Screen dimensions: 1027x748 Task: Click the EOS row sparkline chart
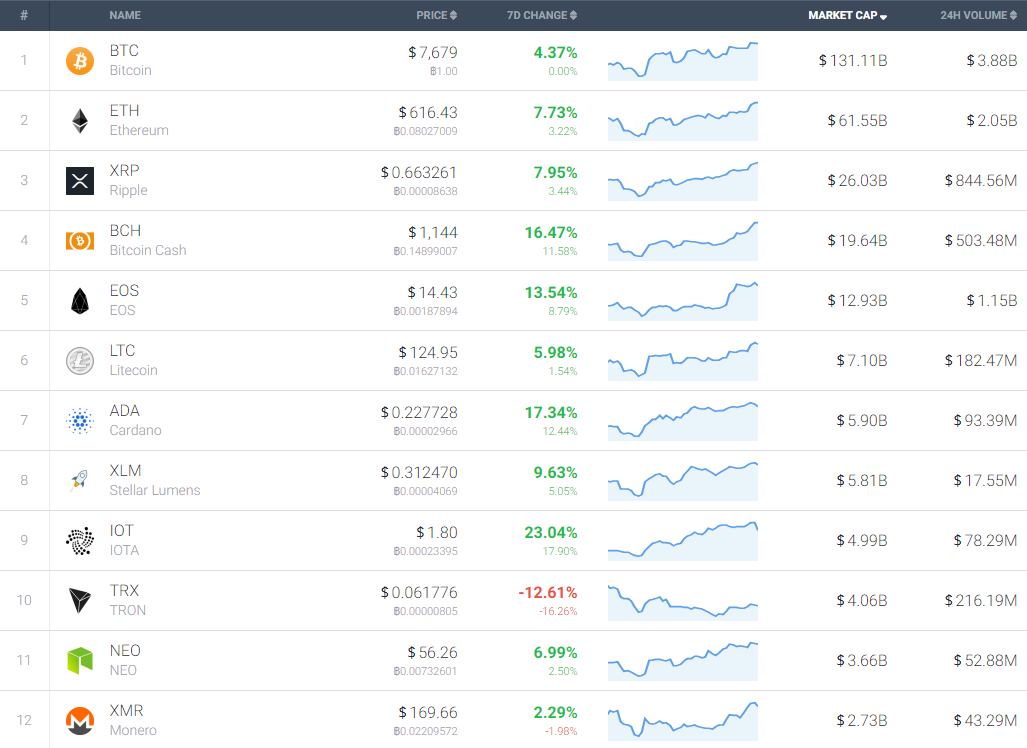(682, 301)
